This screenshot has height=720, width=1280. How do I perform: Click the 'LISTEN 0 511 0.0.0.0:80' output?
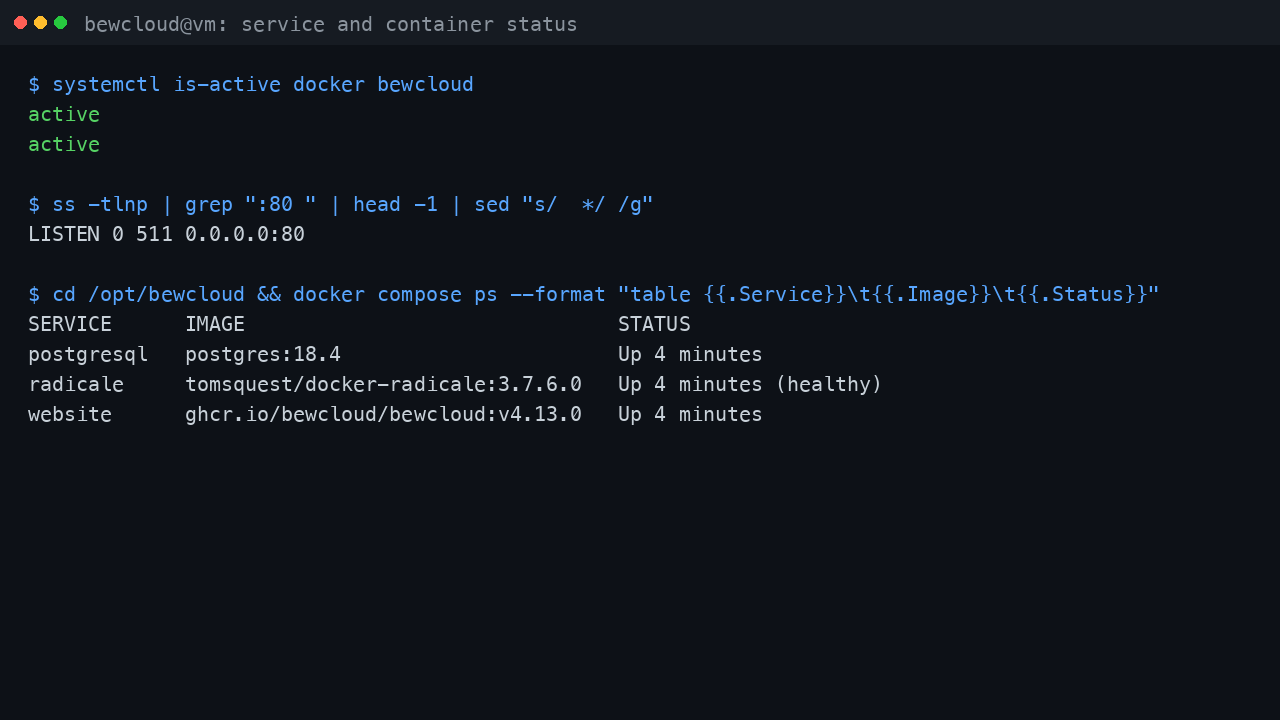click(166, 235)
